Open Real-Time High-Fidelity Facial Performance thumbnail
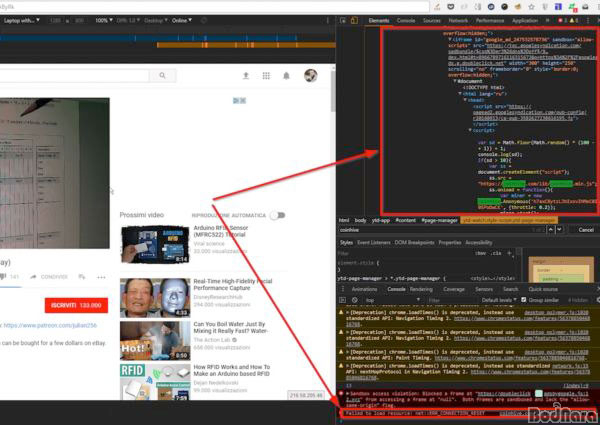Viewport: 600px width, 425px height. point(155,298)
